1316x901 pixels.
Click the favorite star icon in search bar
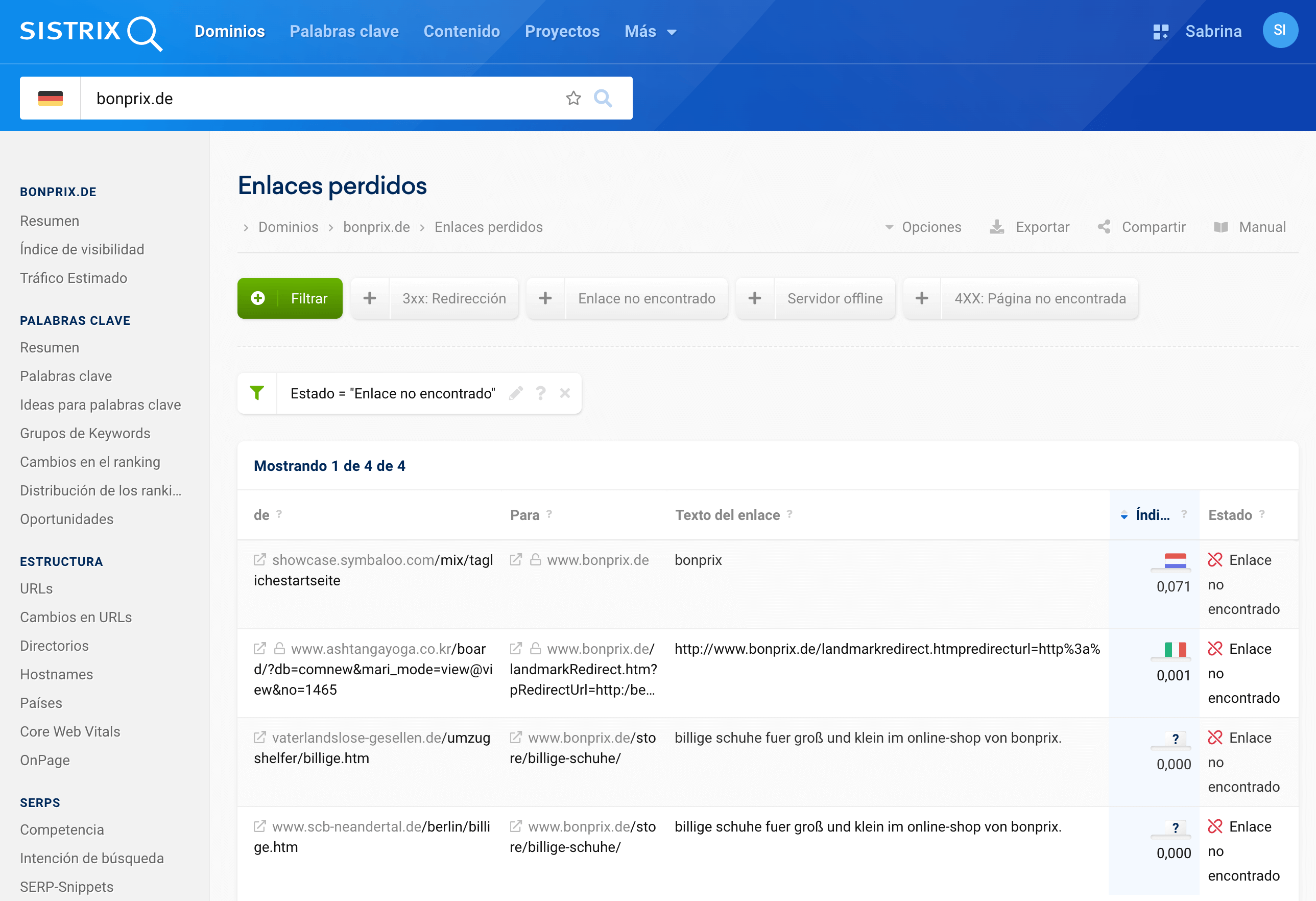click(x=573, y=98)
